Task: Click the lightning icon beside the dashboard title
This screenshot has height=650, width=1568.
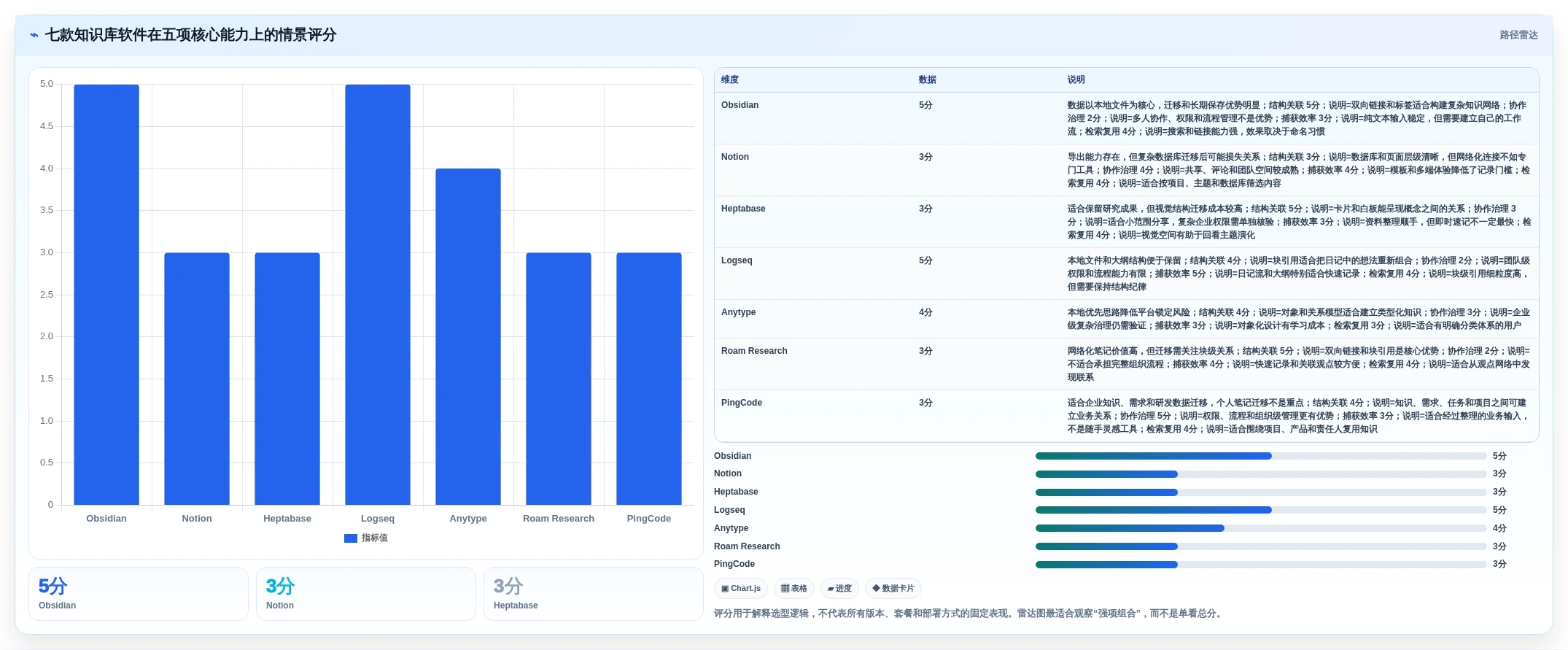Action: 34,35
